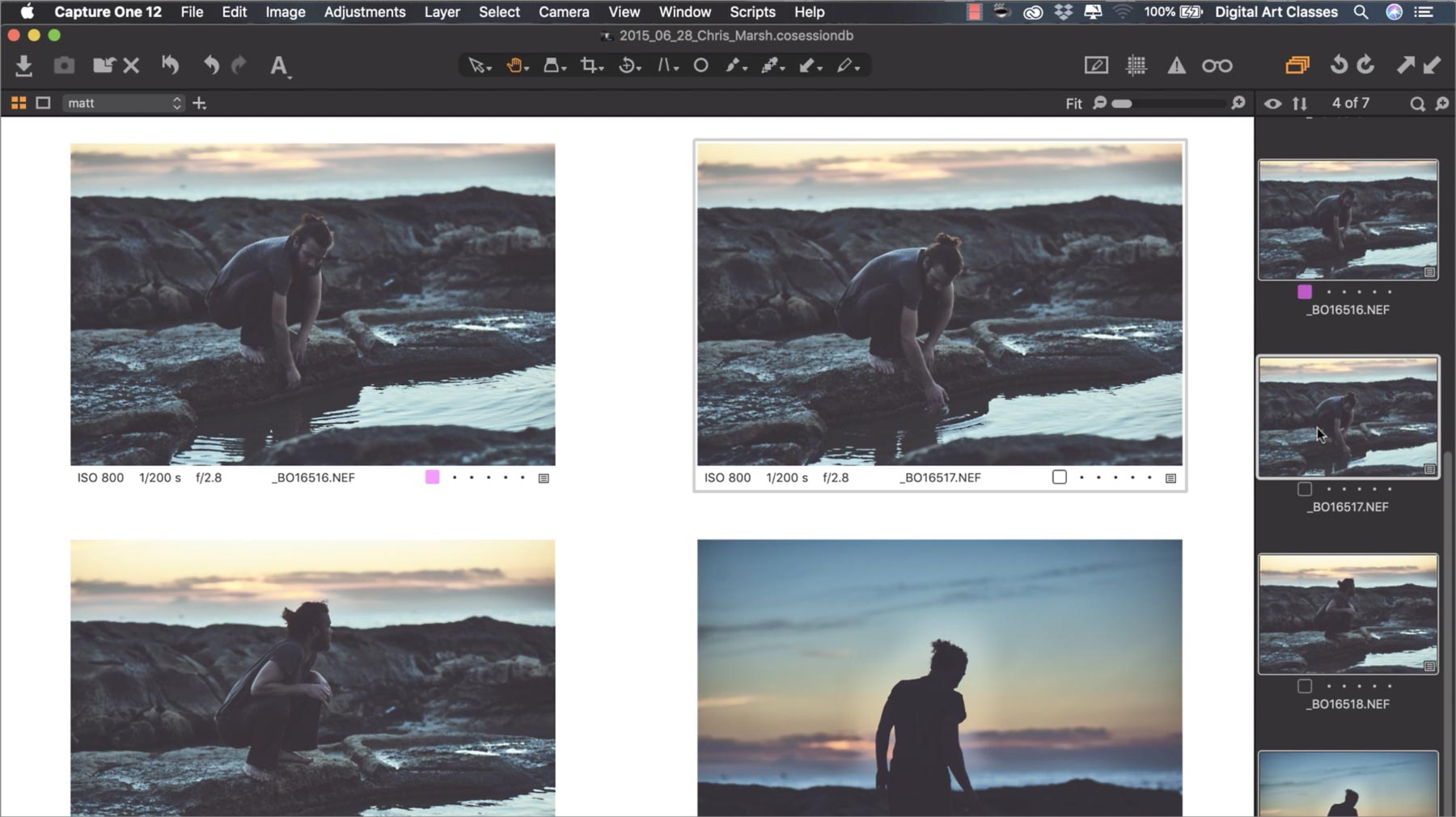This screenshot has width=1456, height=817.
Task: Switch to multi-view grid icon
Action: 19,103
